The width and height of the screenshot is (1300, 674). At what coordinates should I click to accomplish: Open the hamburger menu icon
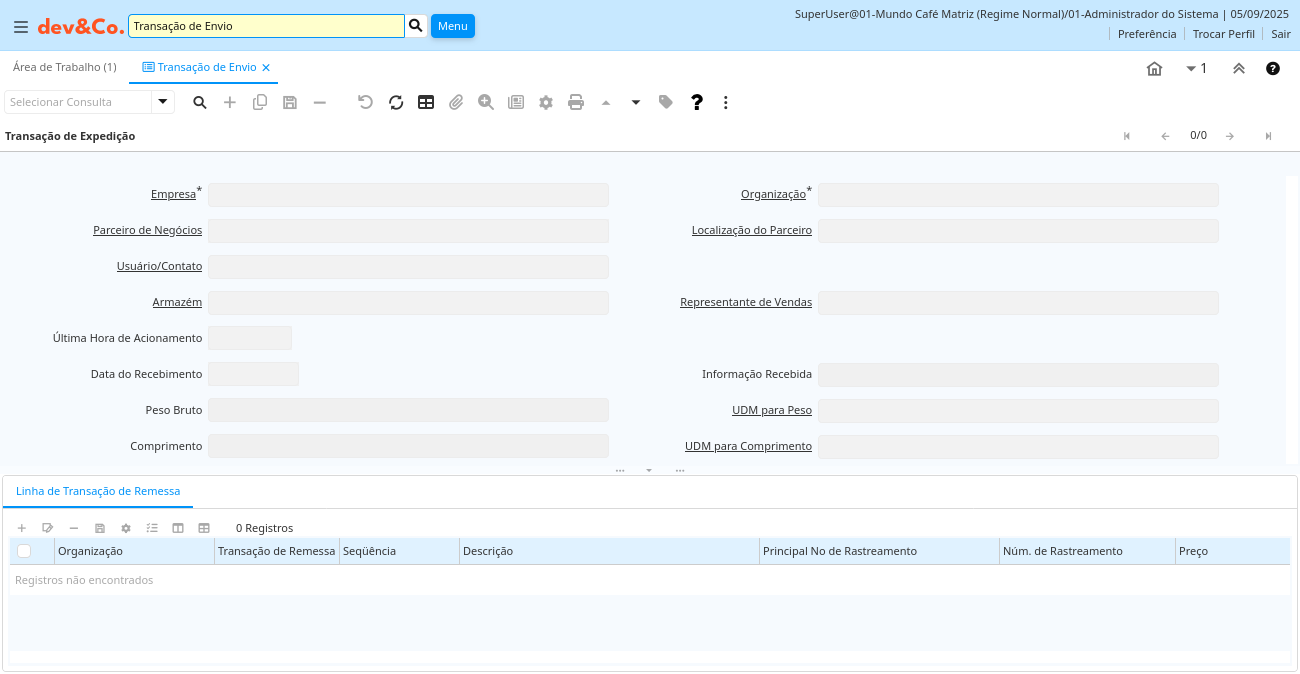[20, 27]
